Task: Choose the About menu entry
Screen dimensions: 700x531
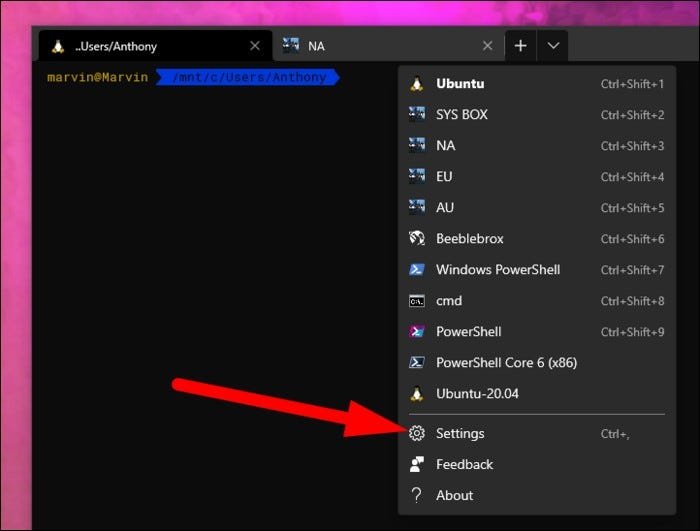Action: coord(537,495)
